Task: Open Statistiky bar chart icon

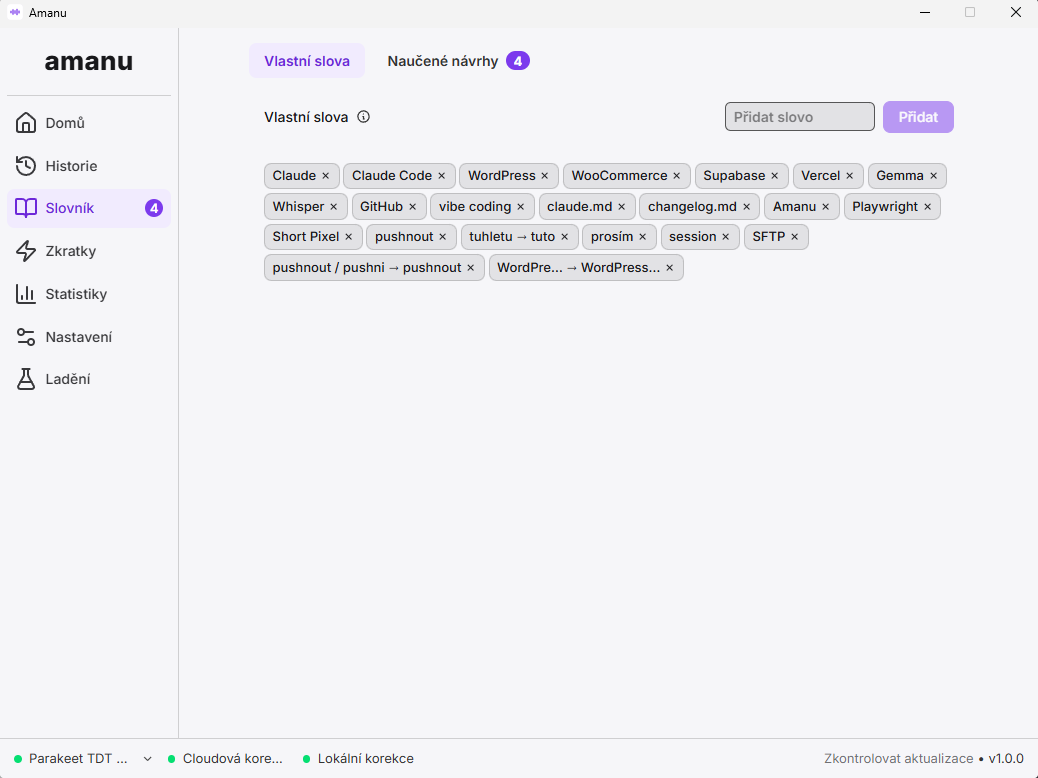Action: pos(26,294)
